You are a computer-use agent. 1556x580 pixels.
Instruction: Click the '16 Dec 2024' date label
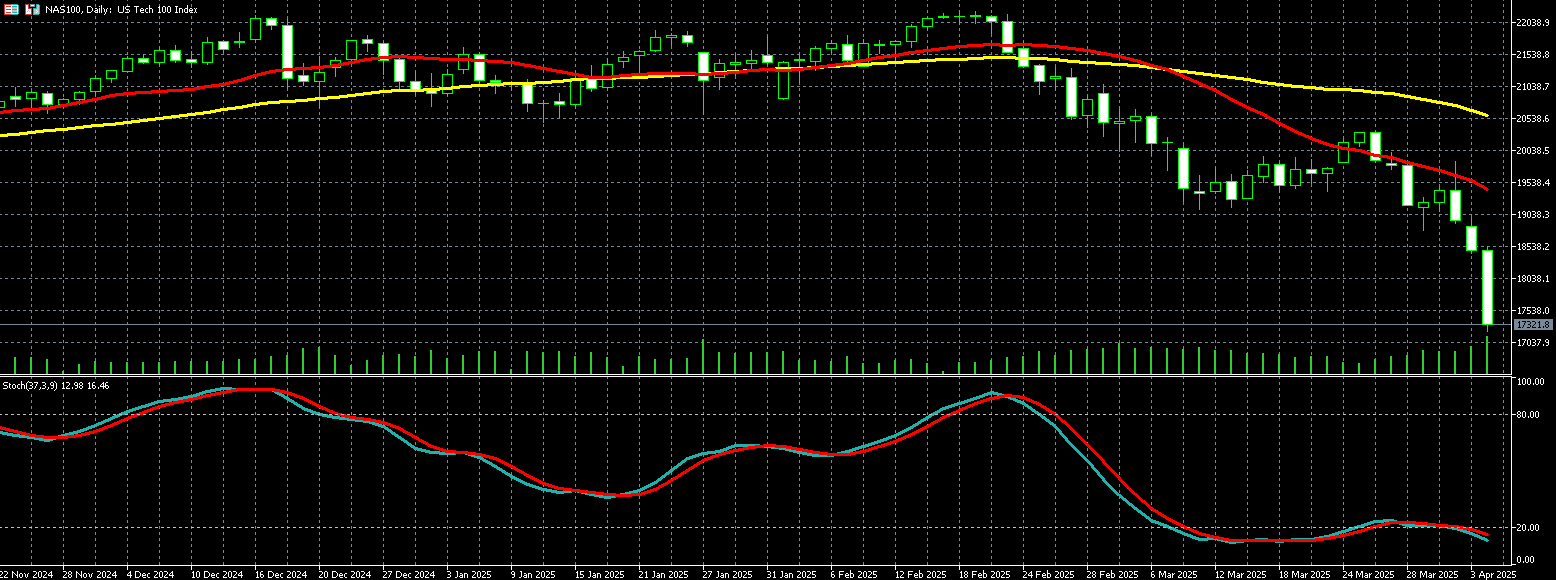[x=280, y=575]
